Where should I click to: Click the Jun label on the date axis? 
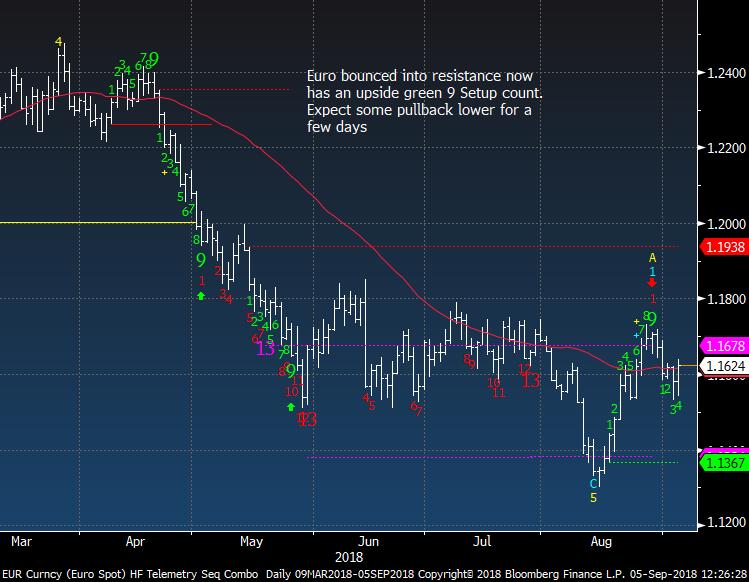coord(367,541)
